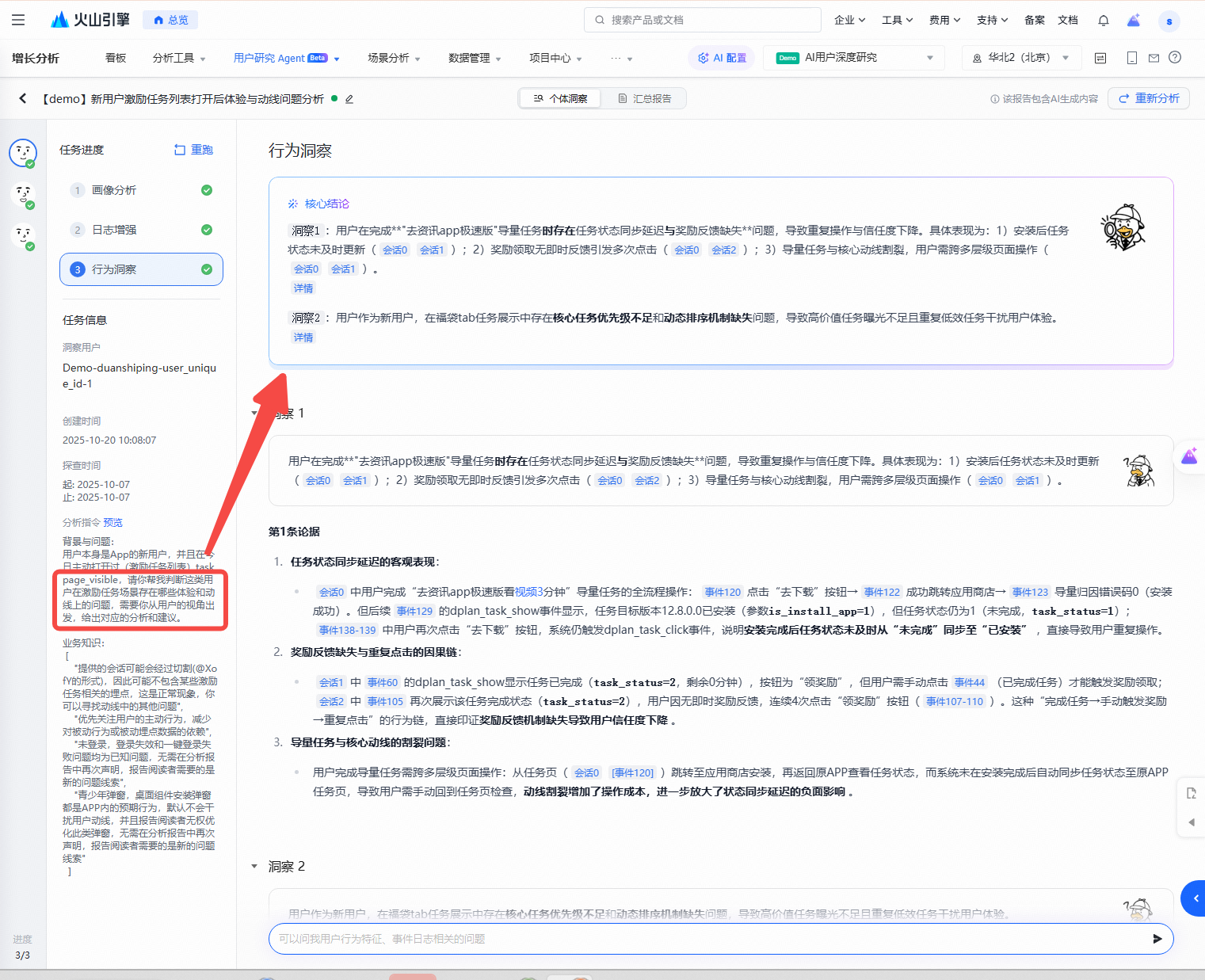The image size is (1205, 980).
Task: Send the chat message with arrow icon
Action: (1157, 939)
